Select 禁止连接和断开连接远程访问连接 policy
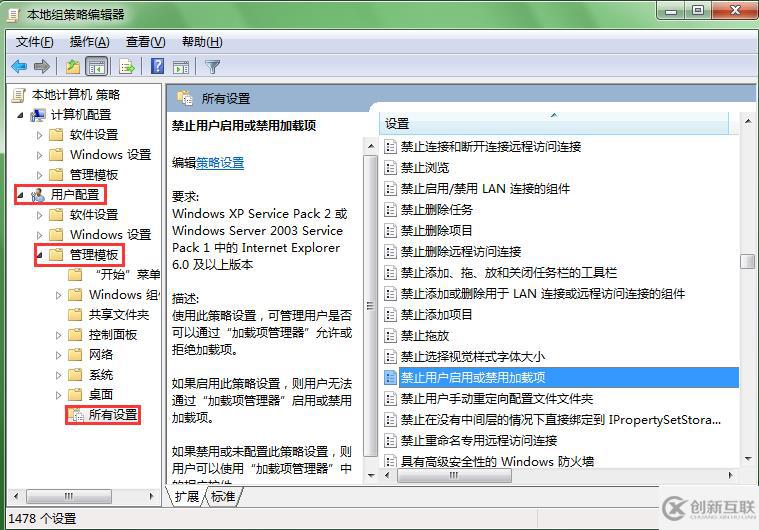The image size is (759, 530). pos(491,147)
